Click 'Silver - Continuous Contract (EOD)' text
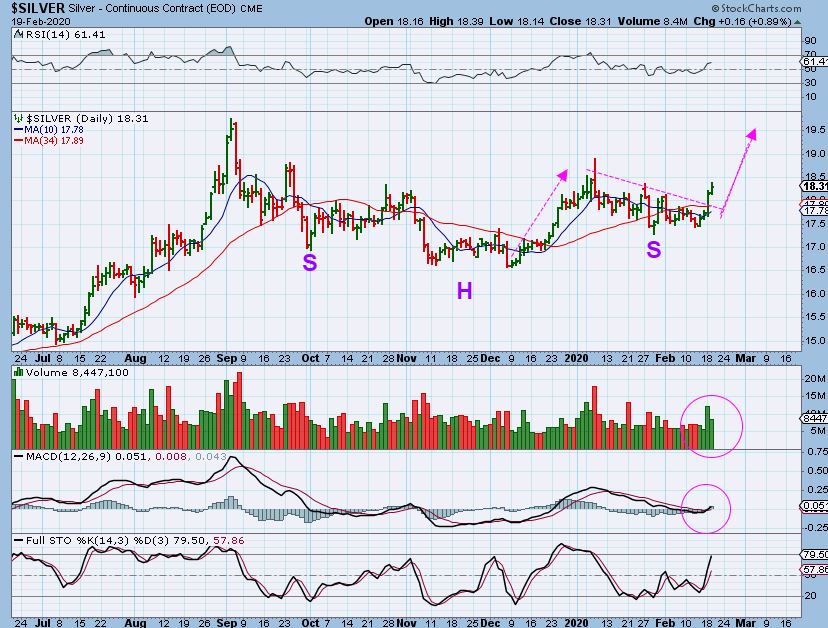Image resolution: width=828 pixels, height=628 pixels. click(x=152, y=8)
